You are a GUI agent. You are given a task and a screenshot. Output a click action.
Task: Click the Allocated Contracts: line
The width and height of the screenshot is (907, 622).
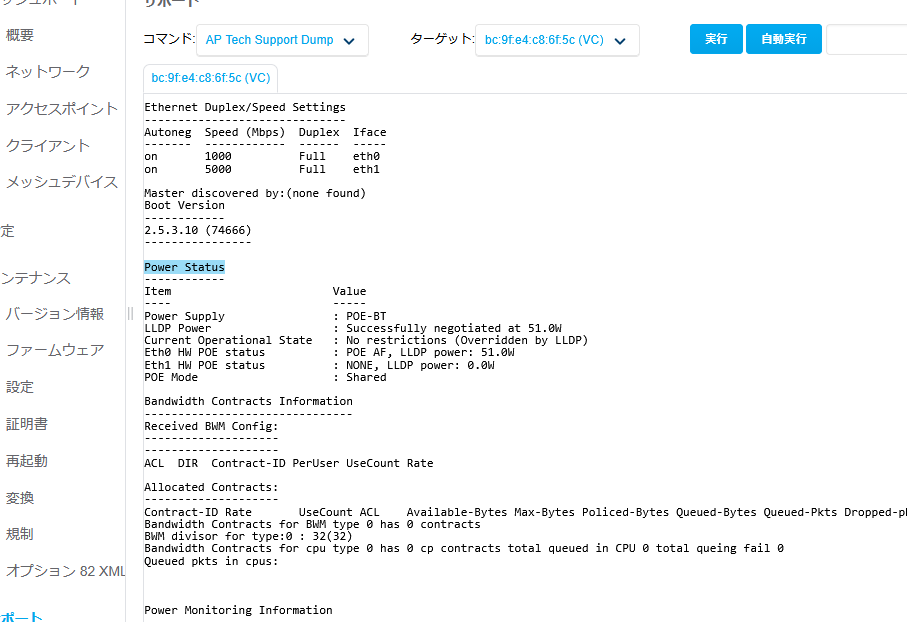(x=211, y=487)
